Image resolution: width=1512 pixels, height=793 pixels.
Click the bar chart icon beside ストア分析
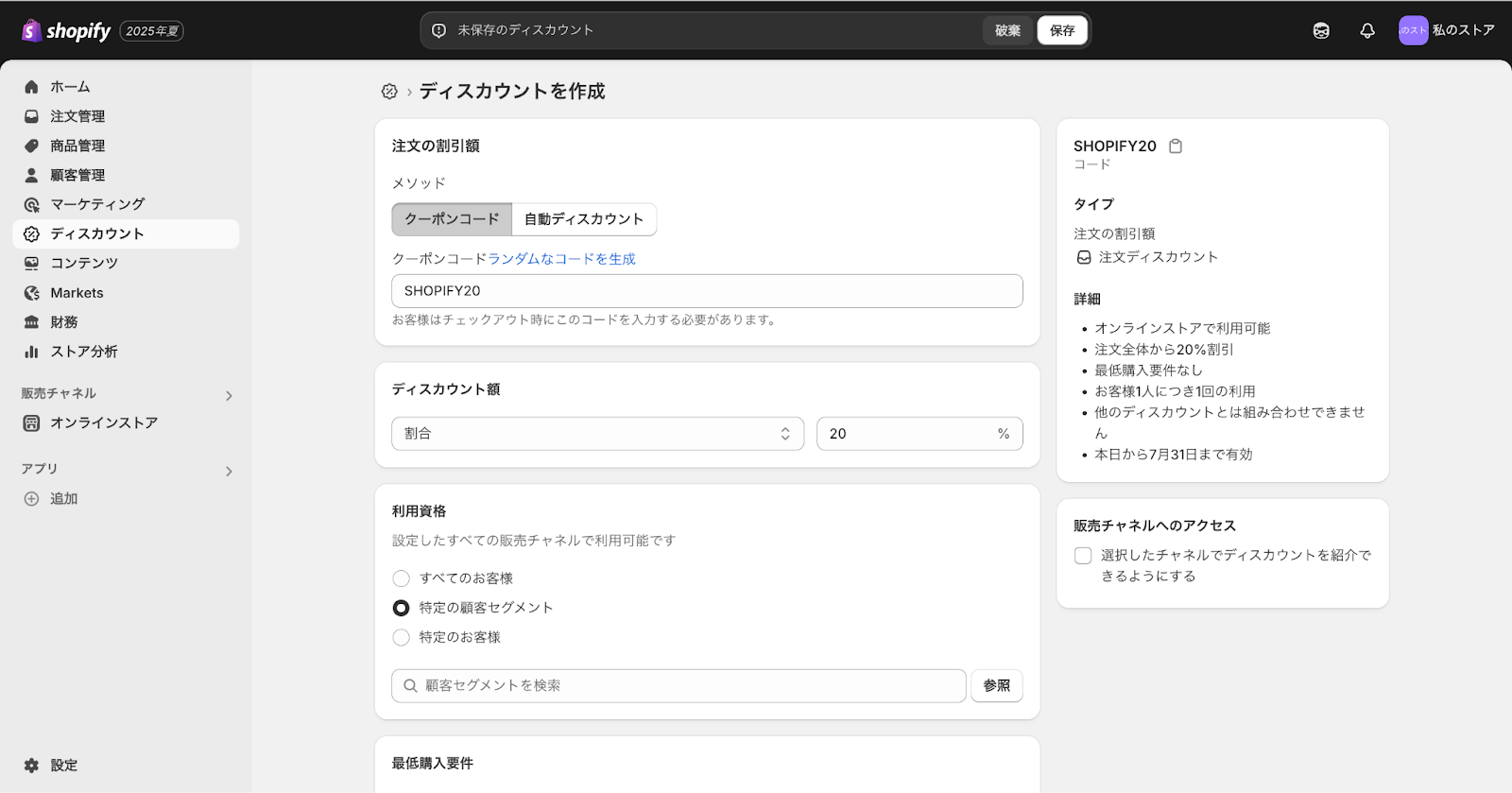pos(31,352)
